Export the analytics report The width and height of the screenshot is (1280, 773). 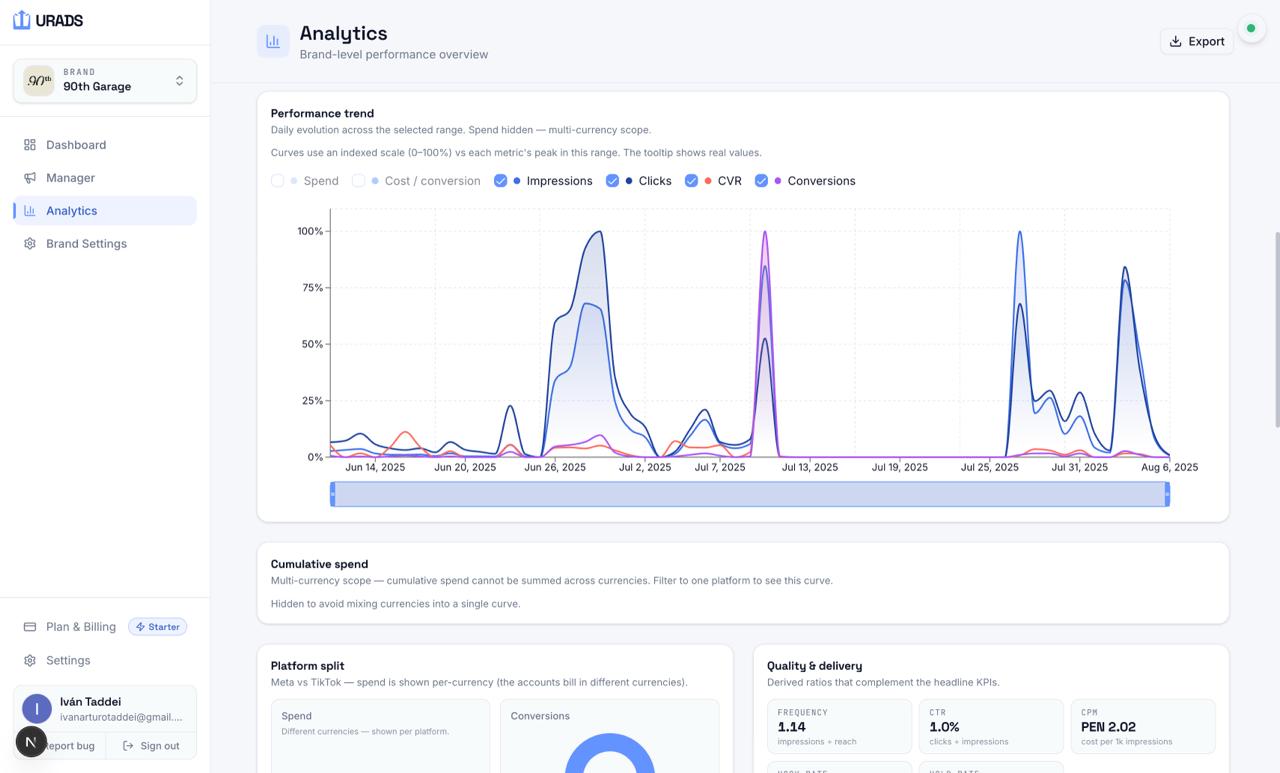pos(1197,42)
